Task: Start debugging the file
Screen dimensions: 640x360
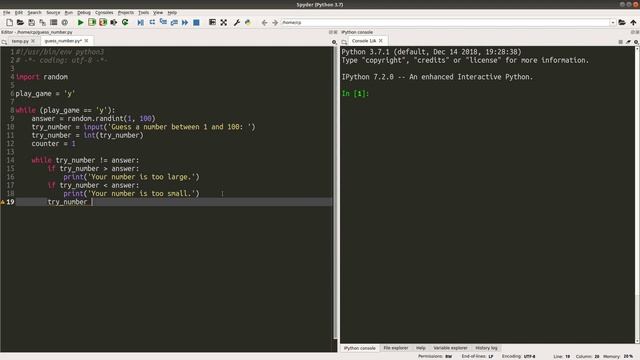Action: [x=140, y=22]
